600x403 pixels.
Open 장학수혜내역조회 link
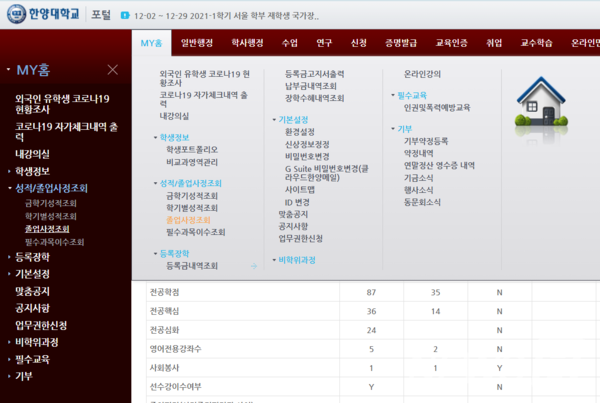point(315,98)
